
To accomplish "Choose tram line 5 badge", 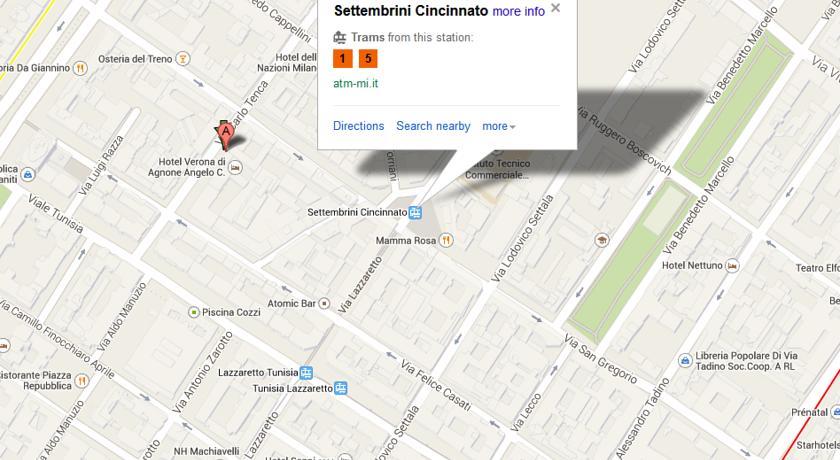I will (x=368, y=58).
